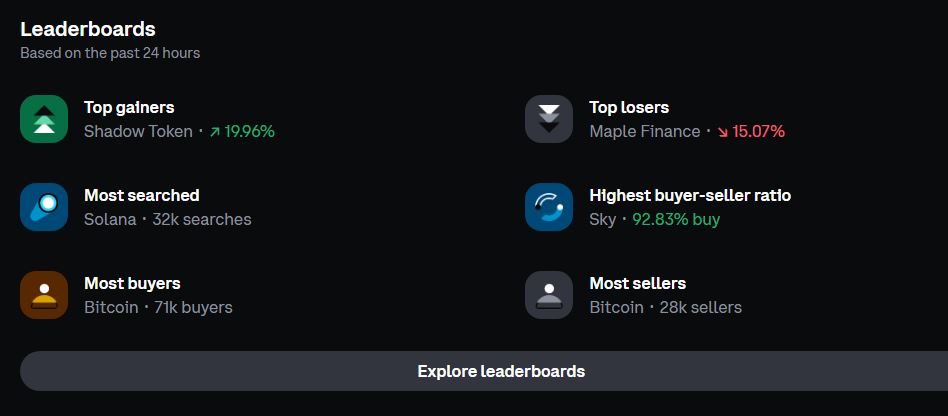948x416 pixels.
Task: Click the Most buyers person icon
Action: (x=44, y=295)
